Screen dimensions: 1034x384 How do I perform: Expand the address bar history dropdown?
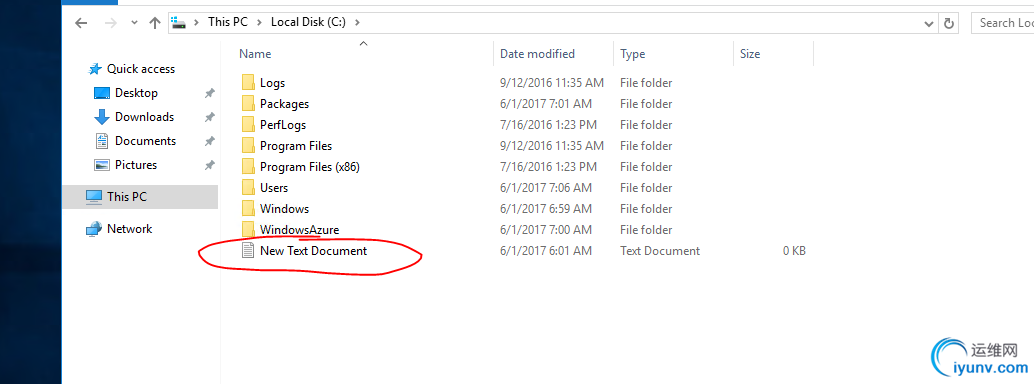929,23
